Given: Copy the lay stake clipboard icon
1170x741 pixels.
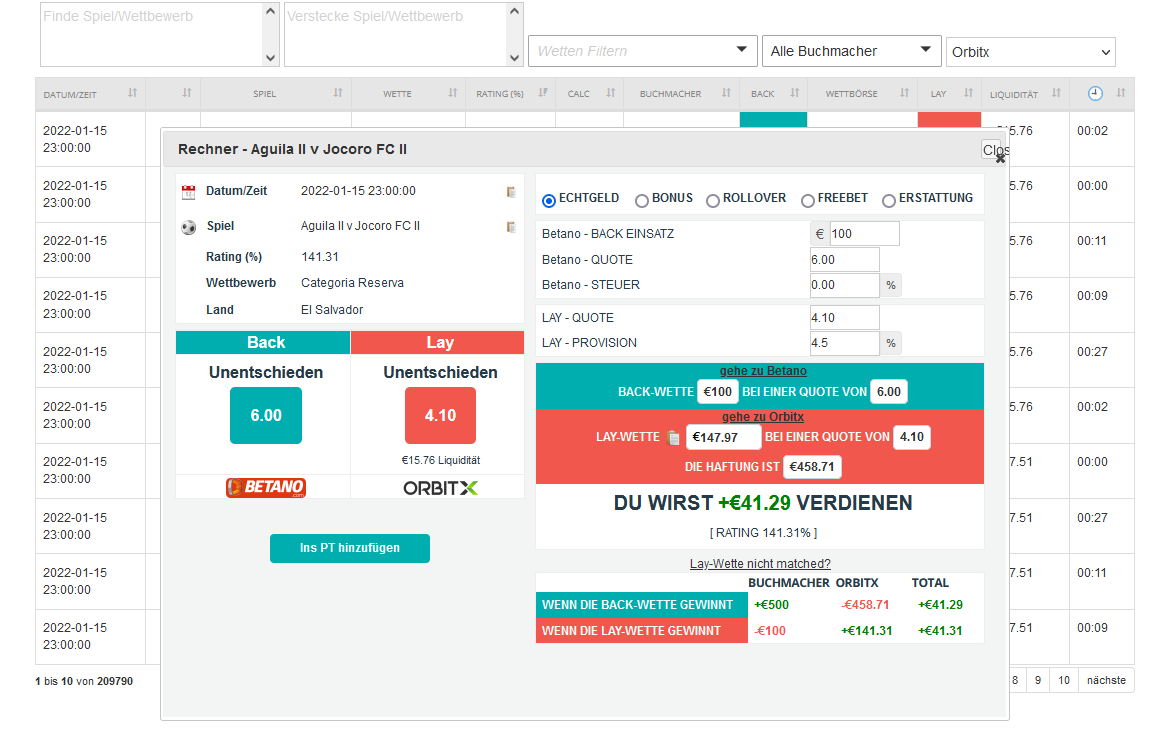Looking at the screenshot, I should click(673, 437).
